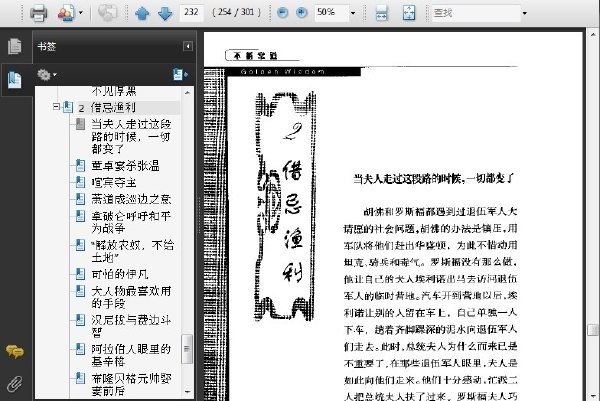Click the Print icon in the toolbar
This screenshot has width=600, height=401.
[38, 13]
